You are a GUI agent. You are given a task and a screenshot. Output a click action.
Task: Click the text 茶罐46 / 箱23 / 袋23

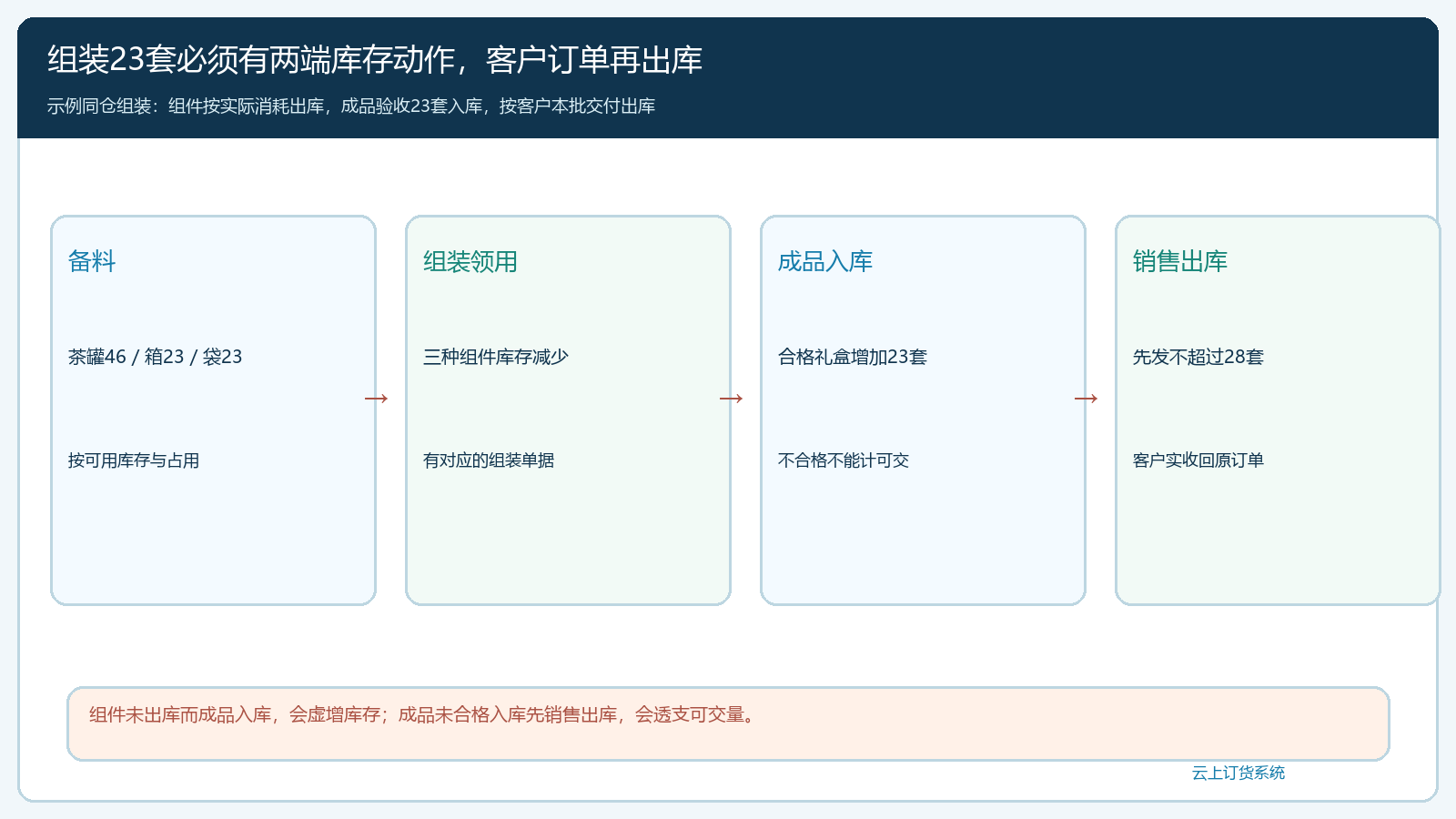[x=156, y=357]
